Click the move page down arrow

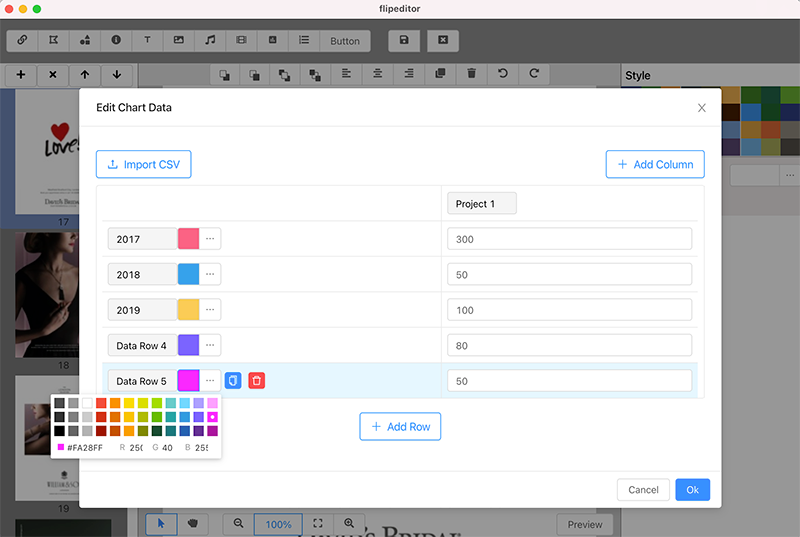pos(117,75)
